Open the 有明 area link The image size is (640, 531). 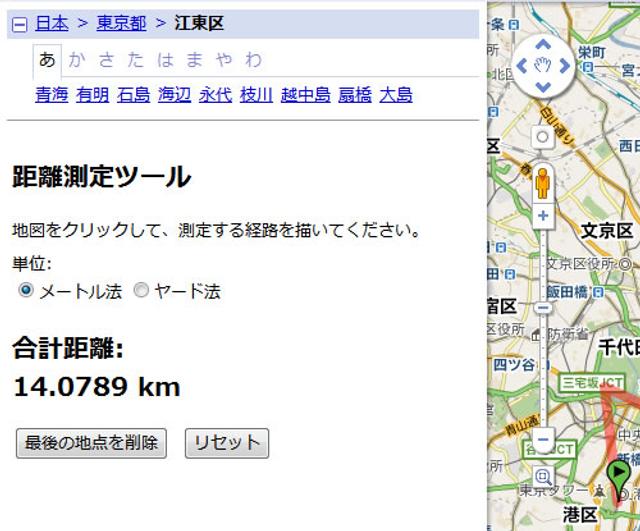92,95
